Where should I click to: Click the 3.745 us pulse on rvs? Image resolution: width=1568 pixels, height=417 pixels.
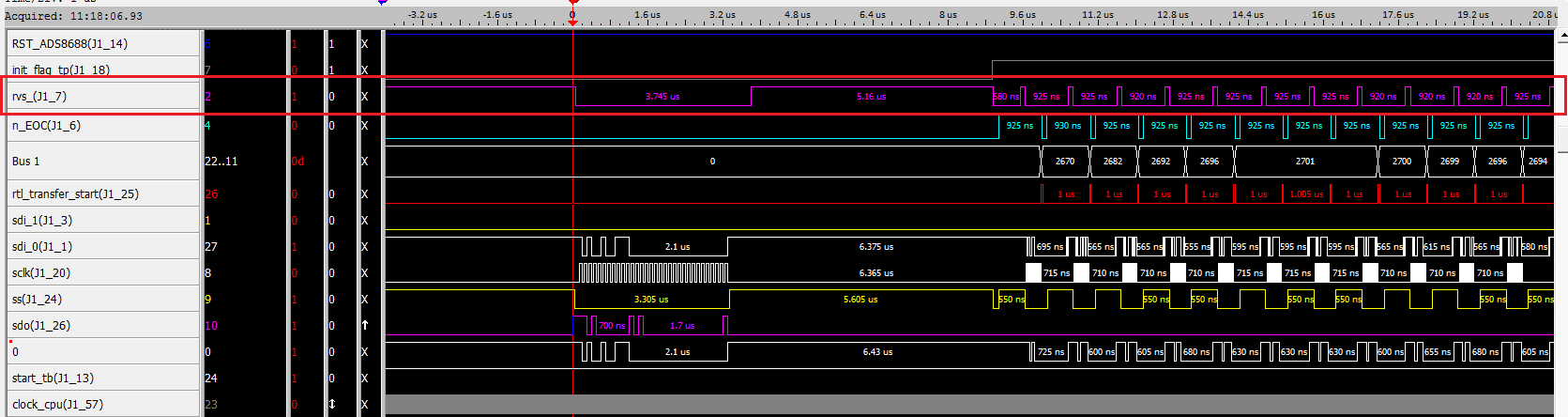pyautogui.click(x=662, y=96)
